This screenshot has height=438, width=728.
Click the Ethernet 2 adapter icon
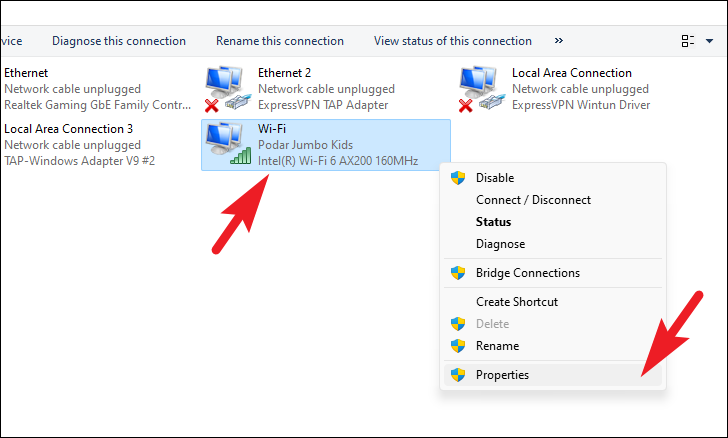point(228,89)
